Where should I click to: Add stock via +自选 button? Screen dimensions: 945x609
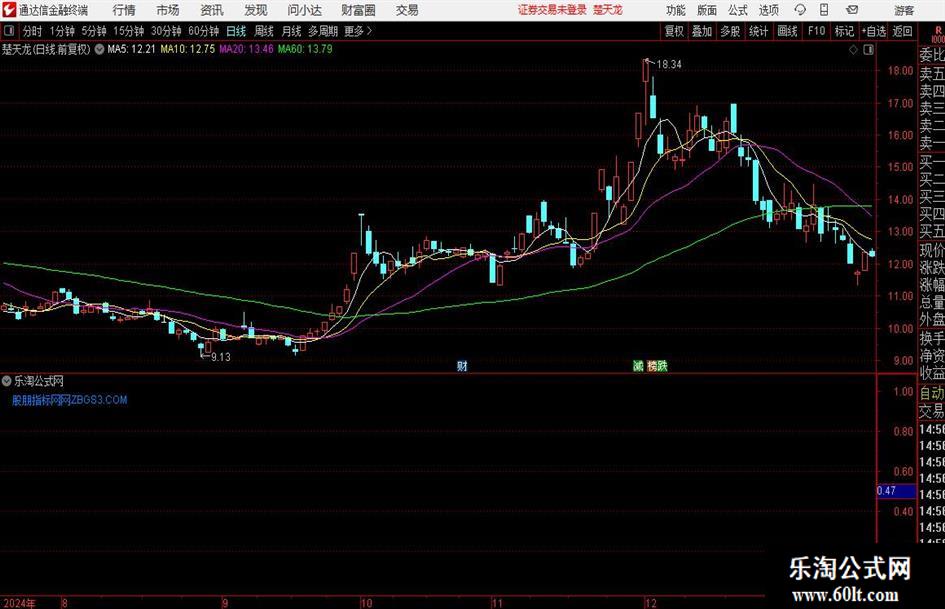coord(874,31)
